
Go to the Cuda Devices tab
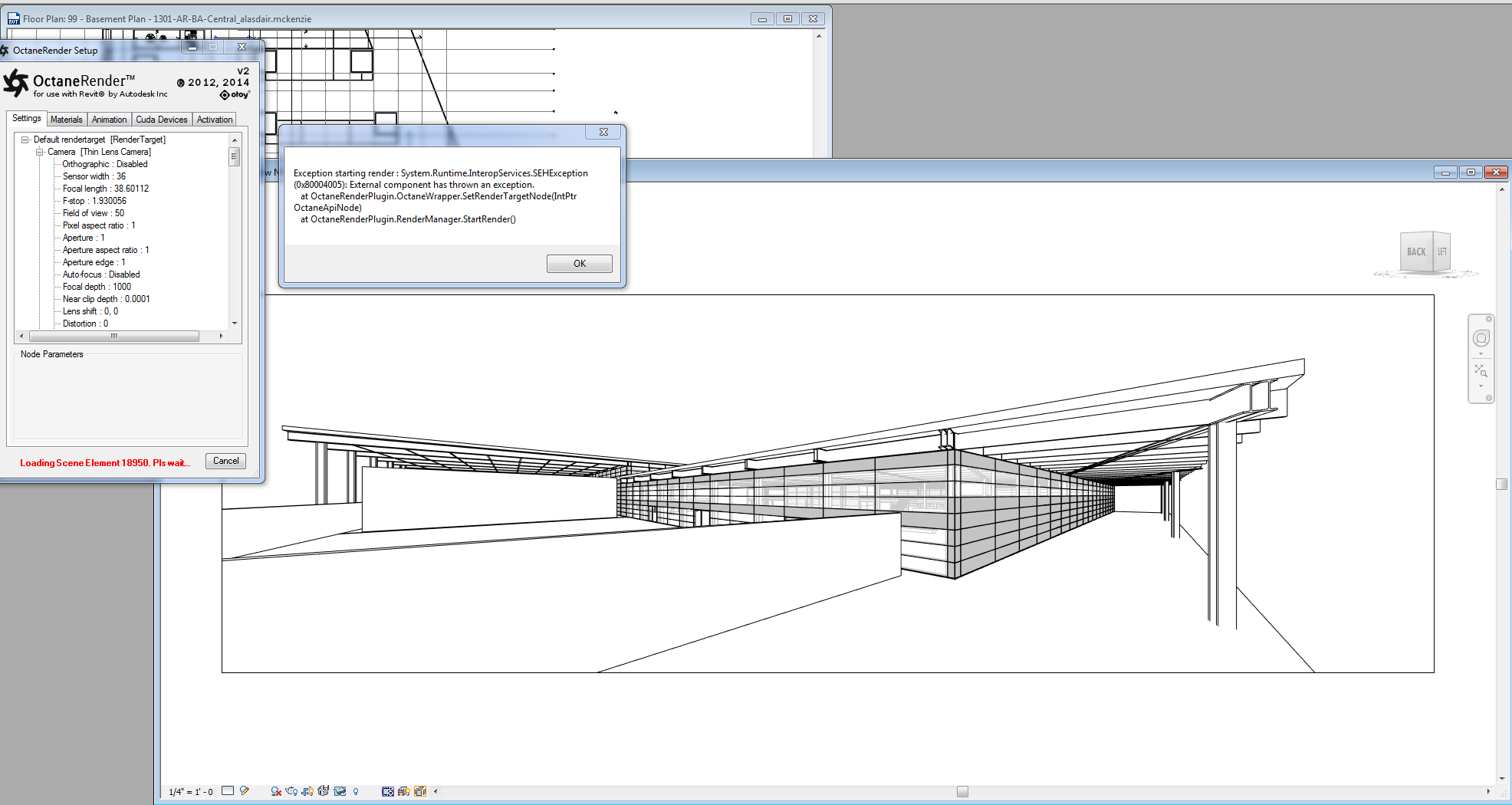tap(162, 120)
